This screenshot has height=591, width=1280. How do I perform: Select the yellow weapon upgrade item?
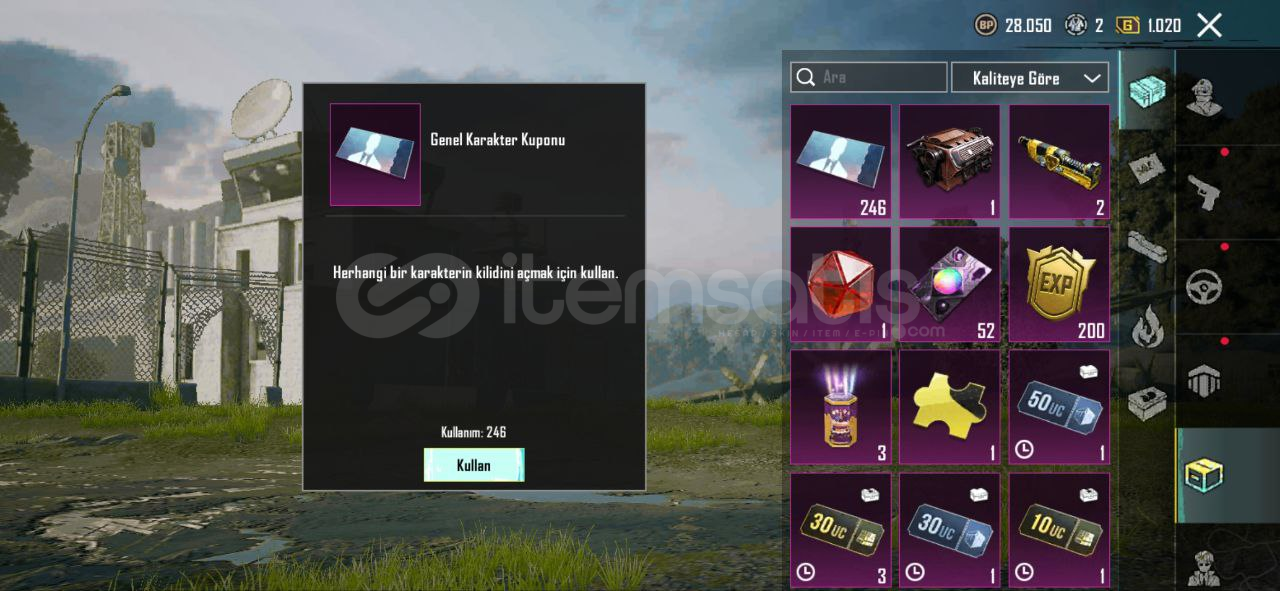coord(1059,161)
